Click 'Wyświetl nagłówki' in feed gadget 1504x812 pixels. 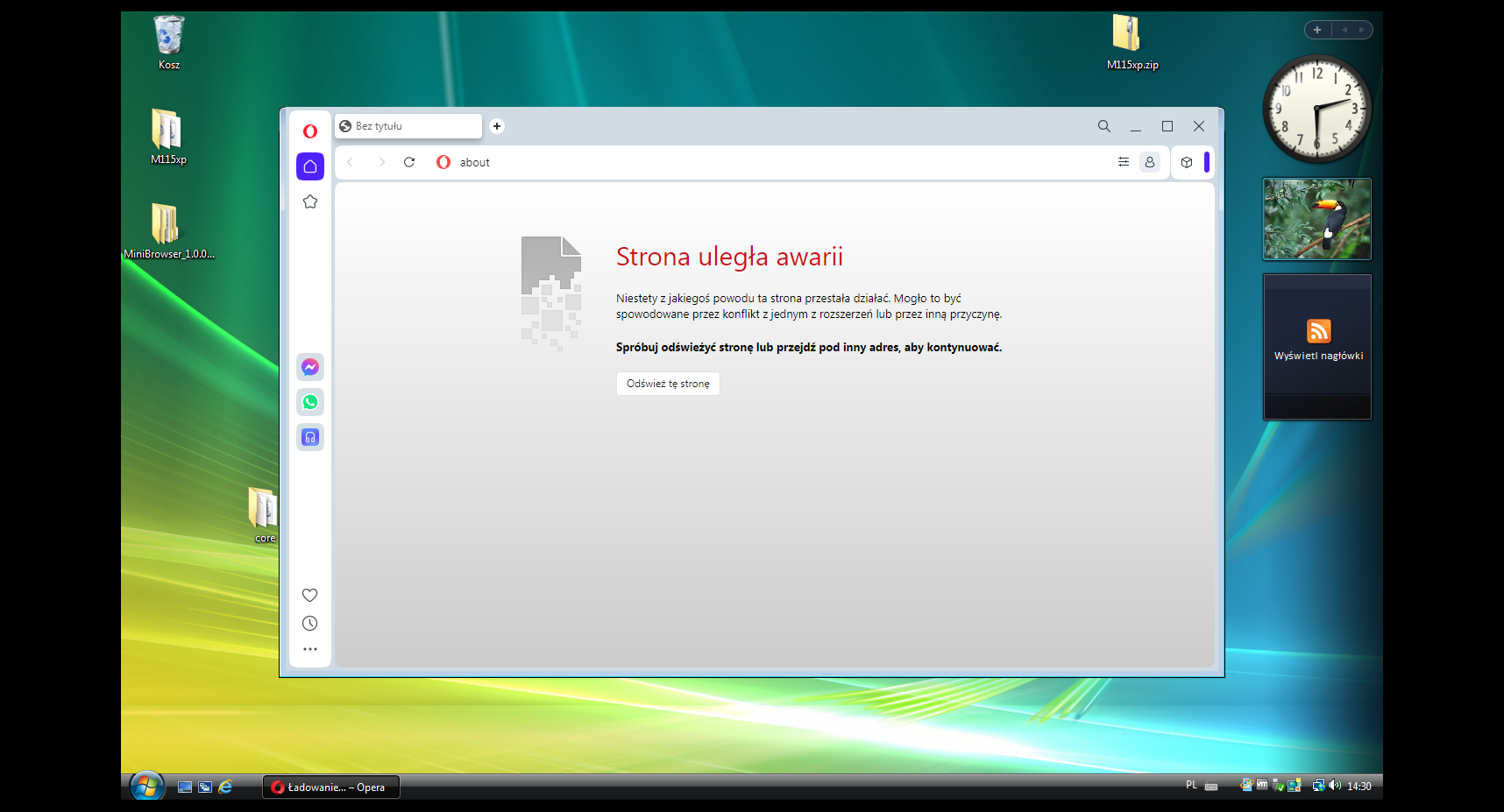(x=1319, y=356)
